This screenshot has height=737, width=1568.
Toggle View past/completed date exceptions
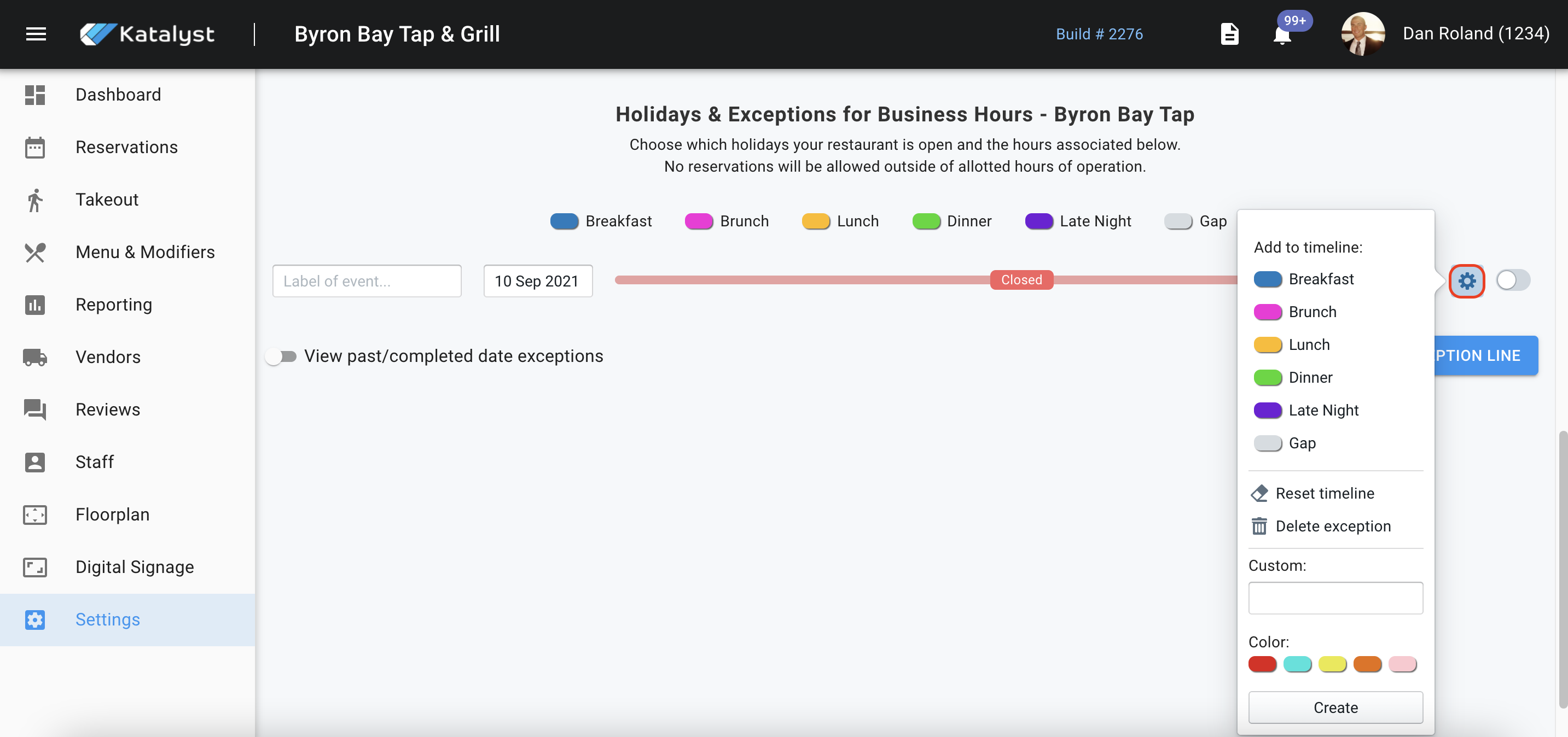[x=281, y=356]
